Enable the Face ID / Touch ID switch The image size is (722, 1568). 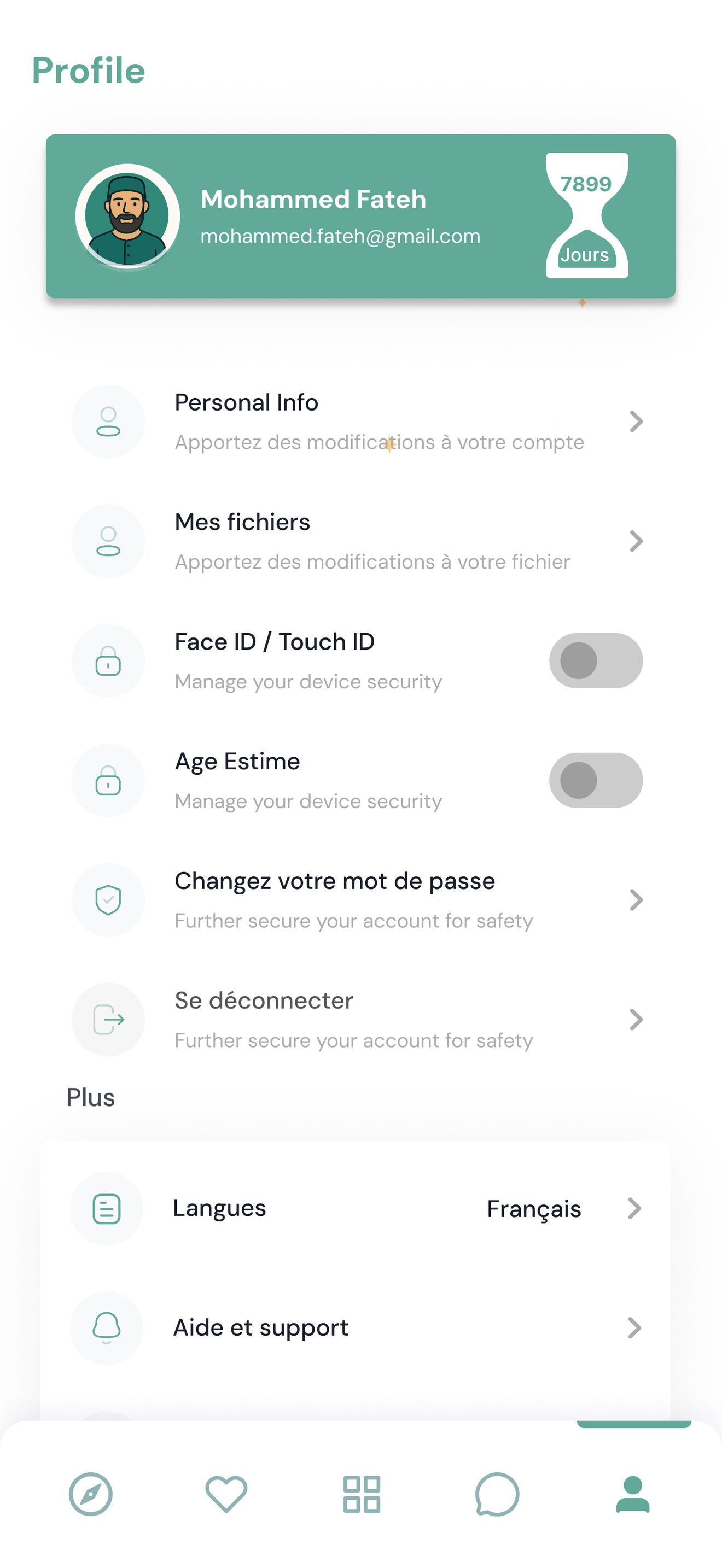tap(596, 660)
